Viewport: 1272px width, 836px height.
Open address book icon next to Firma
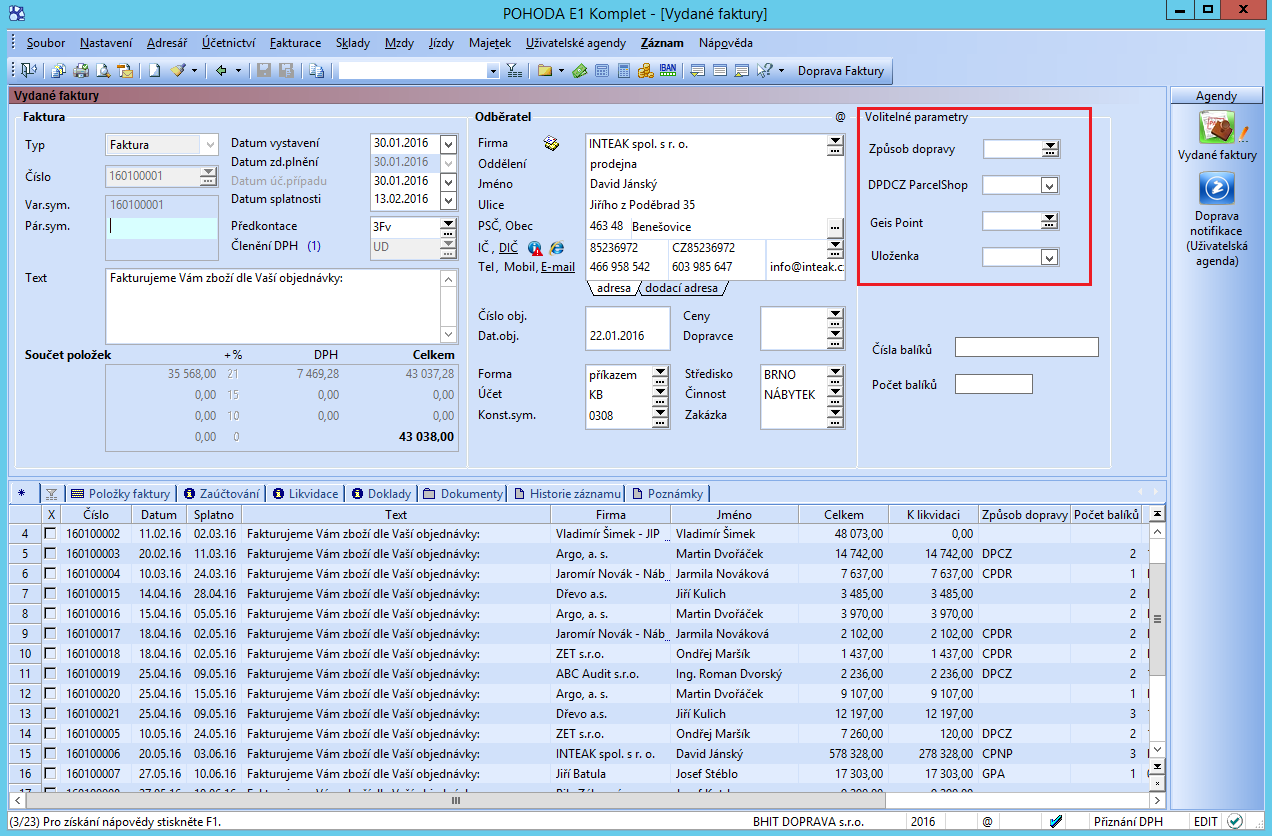[x=551, y=143]
